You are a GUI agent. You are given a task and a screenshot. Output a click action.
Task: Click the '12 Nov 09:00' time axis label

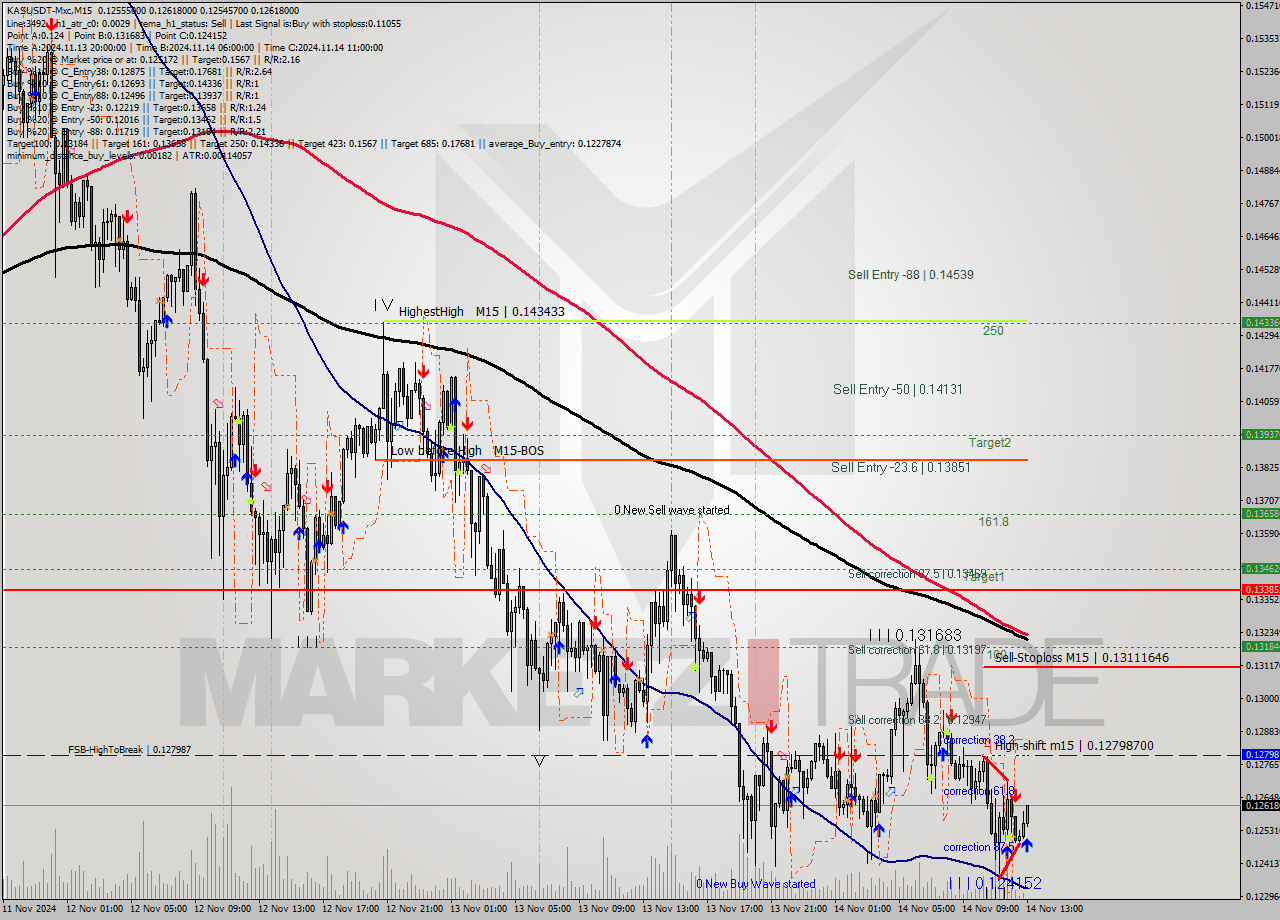[224, 909]
